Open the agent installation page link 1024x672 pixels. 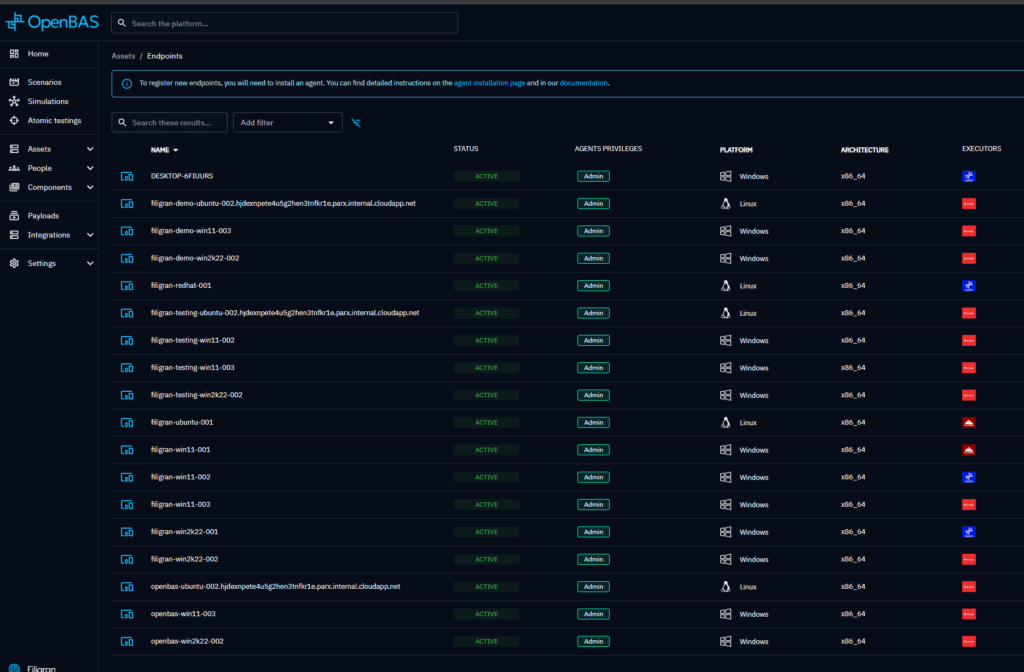(489, 84)
